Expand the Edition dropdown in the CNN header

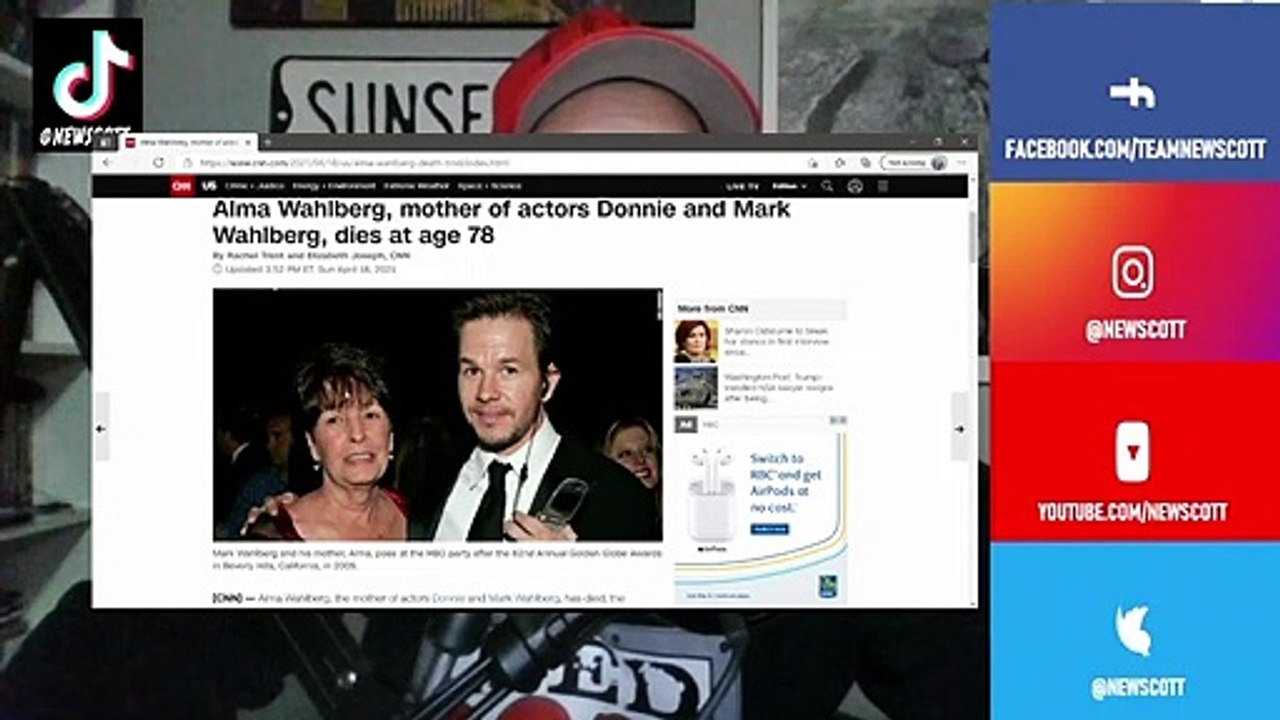(x=790, y=186)
